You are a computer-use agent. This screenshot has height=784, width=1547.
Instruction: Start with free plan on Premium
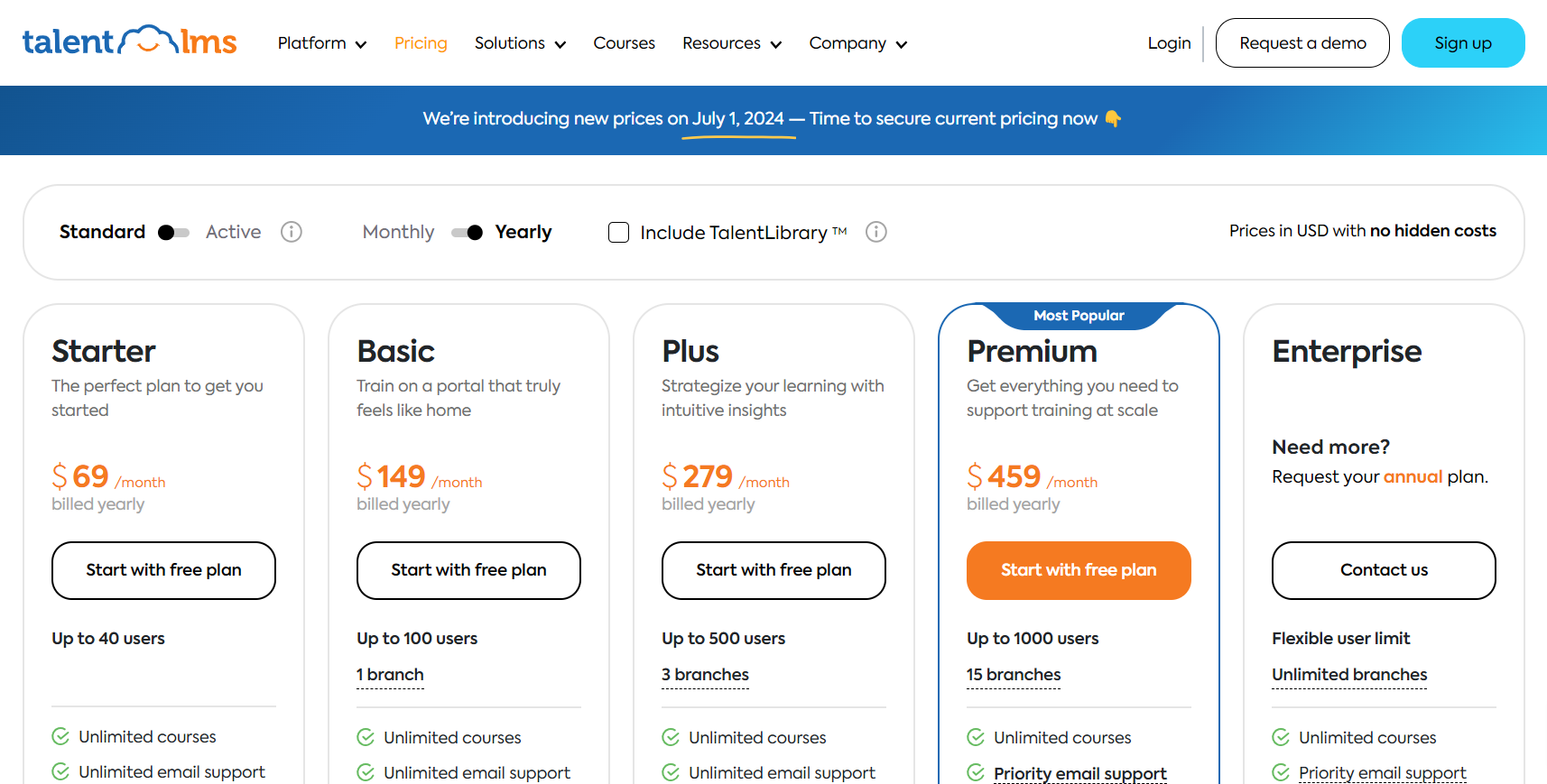[1078, 570]
